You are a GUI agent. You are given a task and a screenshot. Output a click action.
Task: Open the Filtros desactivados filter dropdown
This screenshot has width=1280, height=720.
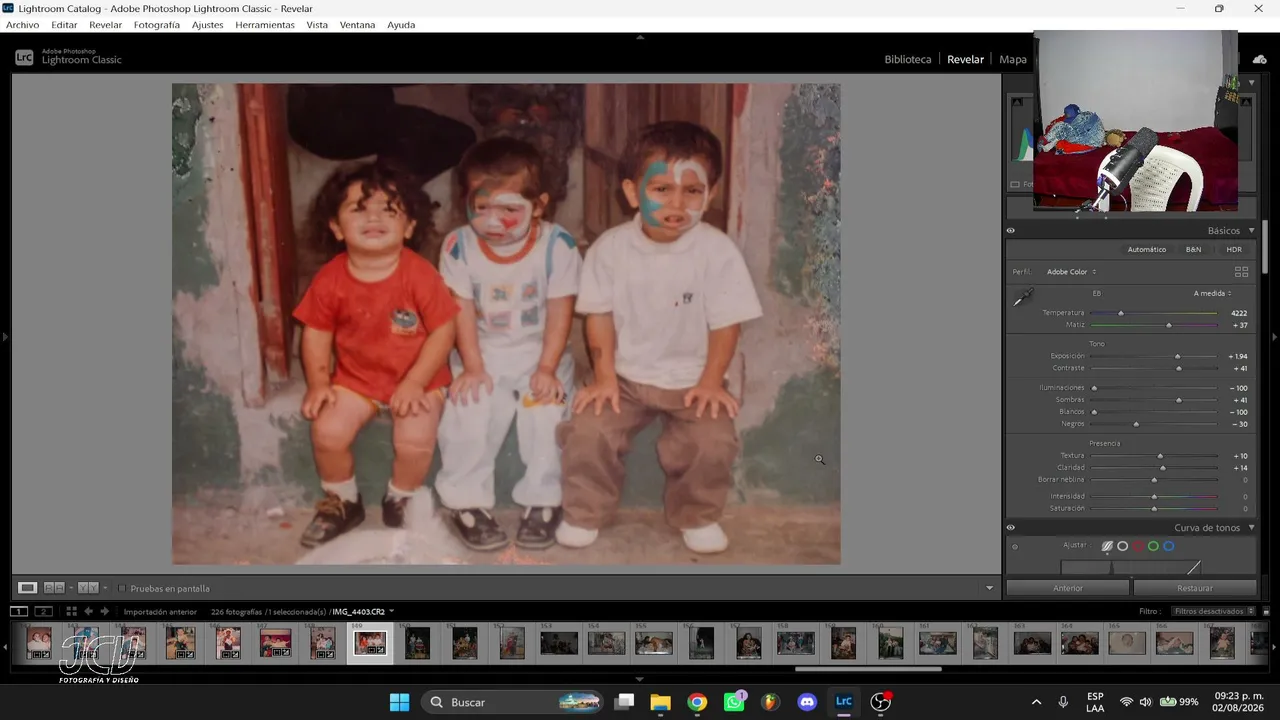pos(1212,611)
